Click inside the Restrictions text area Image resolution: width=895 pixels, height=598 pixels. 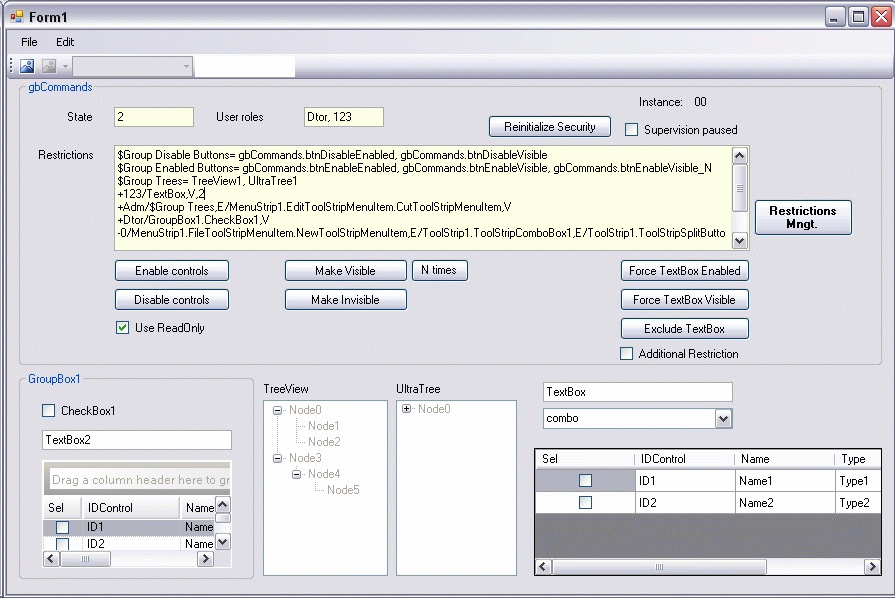pos(423,198)
